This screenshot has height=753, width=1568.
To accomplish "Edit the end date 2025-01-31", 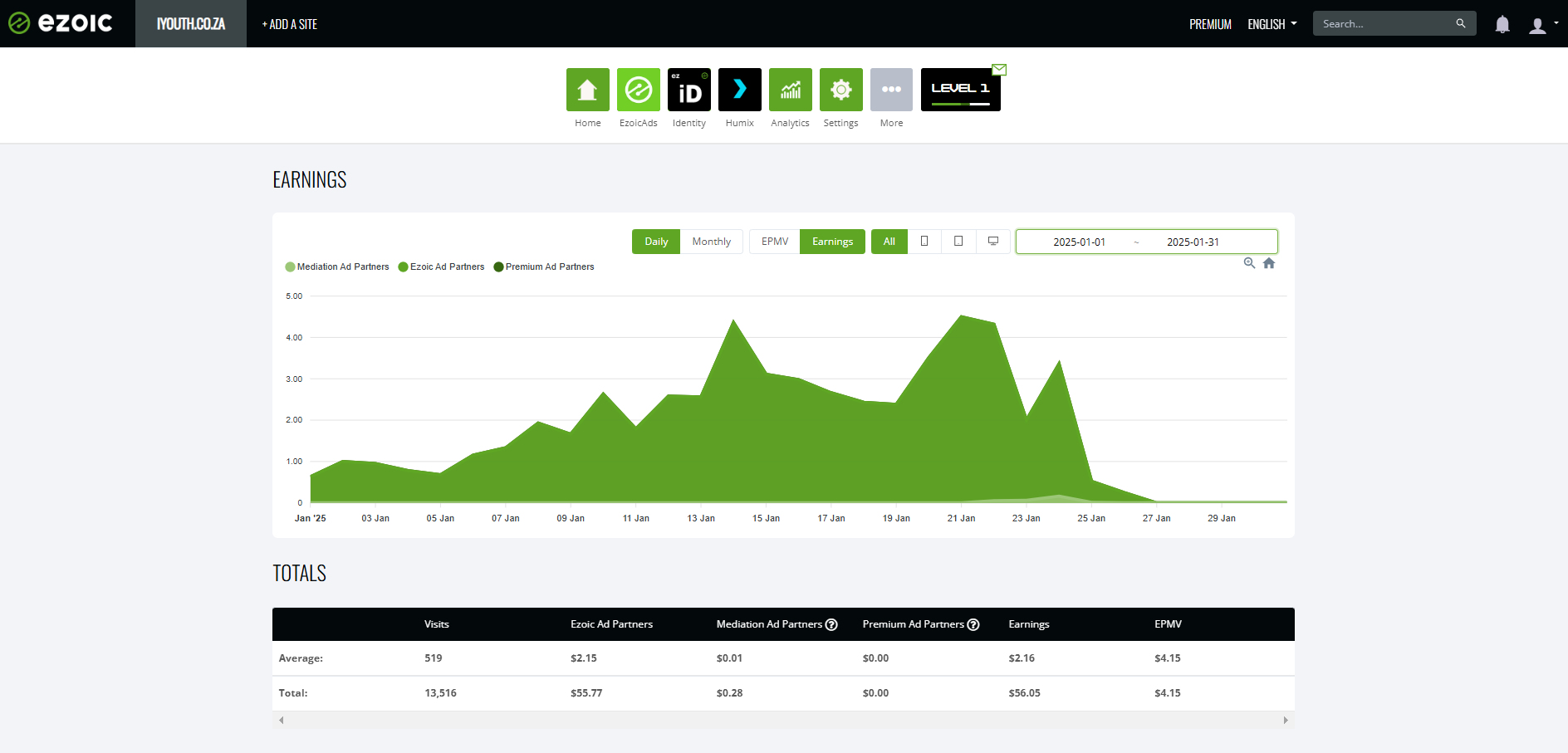I will (x=1193, y=242).
